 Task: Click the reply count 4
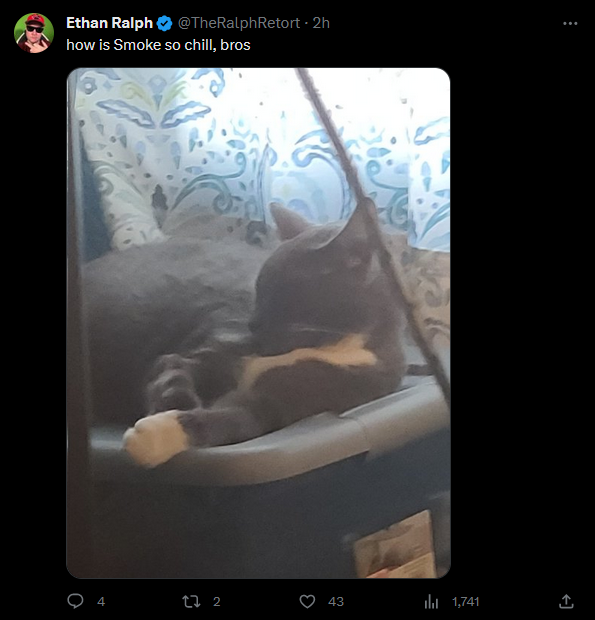pyautogui.click(x=101, y=602)
